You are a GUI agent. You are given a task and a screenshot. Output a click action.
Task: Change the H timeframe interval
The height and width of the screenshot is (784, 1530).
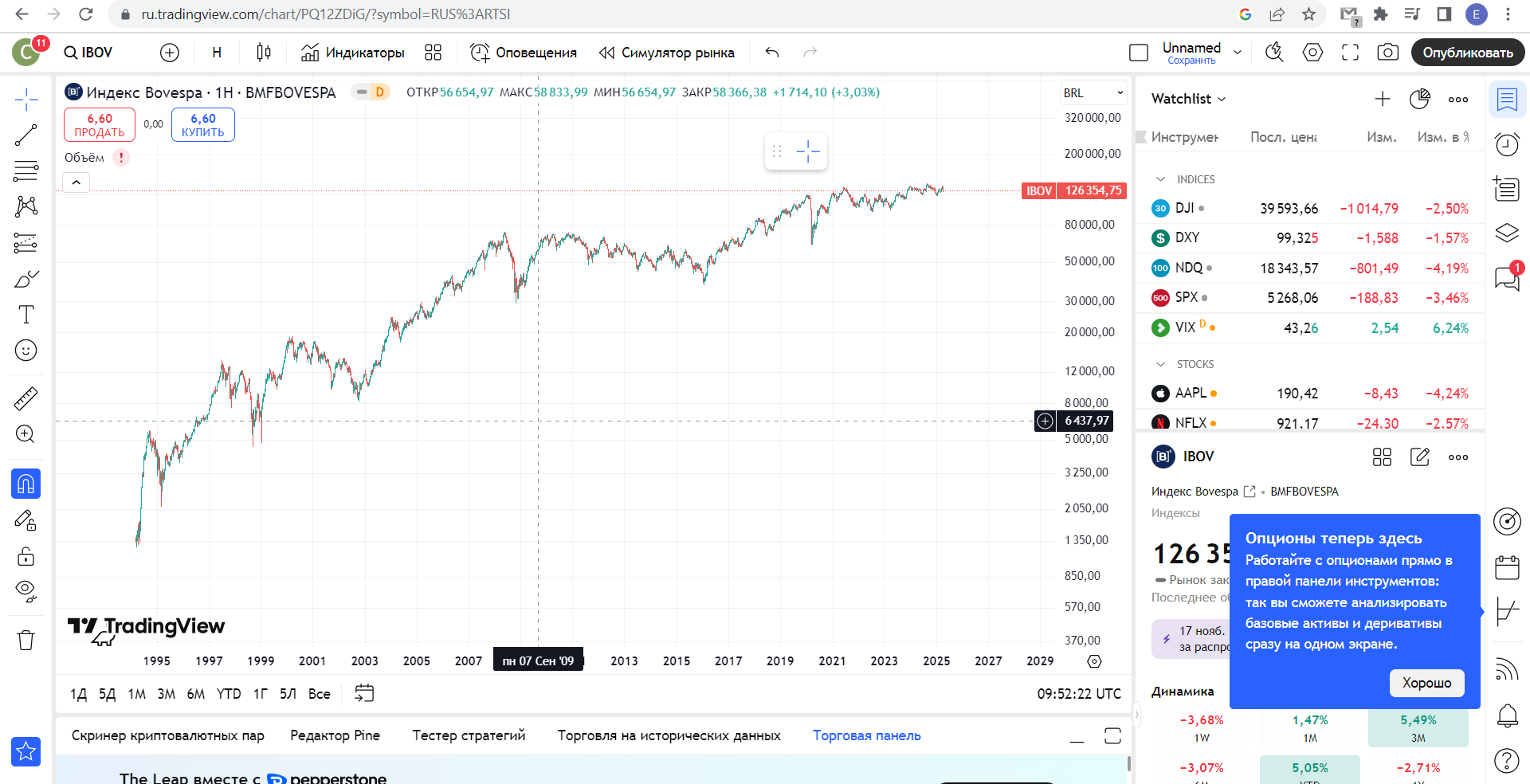[x=217, y=53]
